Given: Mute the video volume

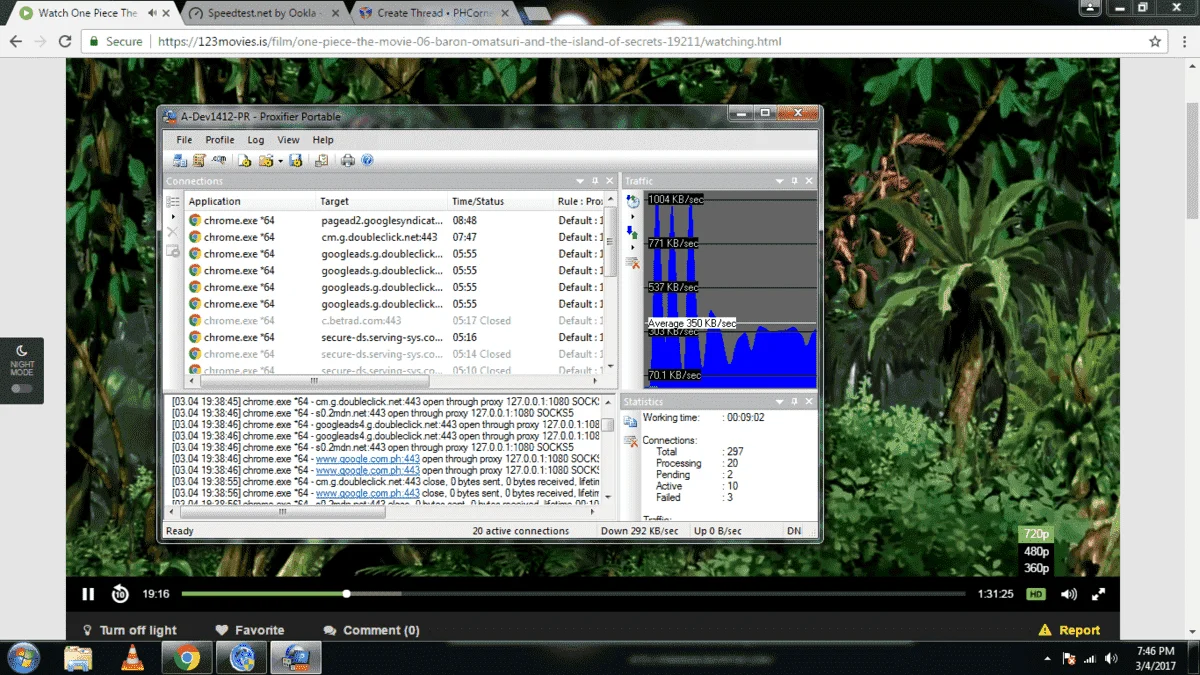Looking at the screenshot, I should point(1069,594).
